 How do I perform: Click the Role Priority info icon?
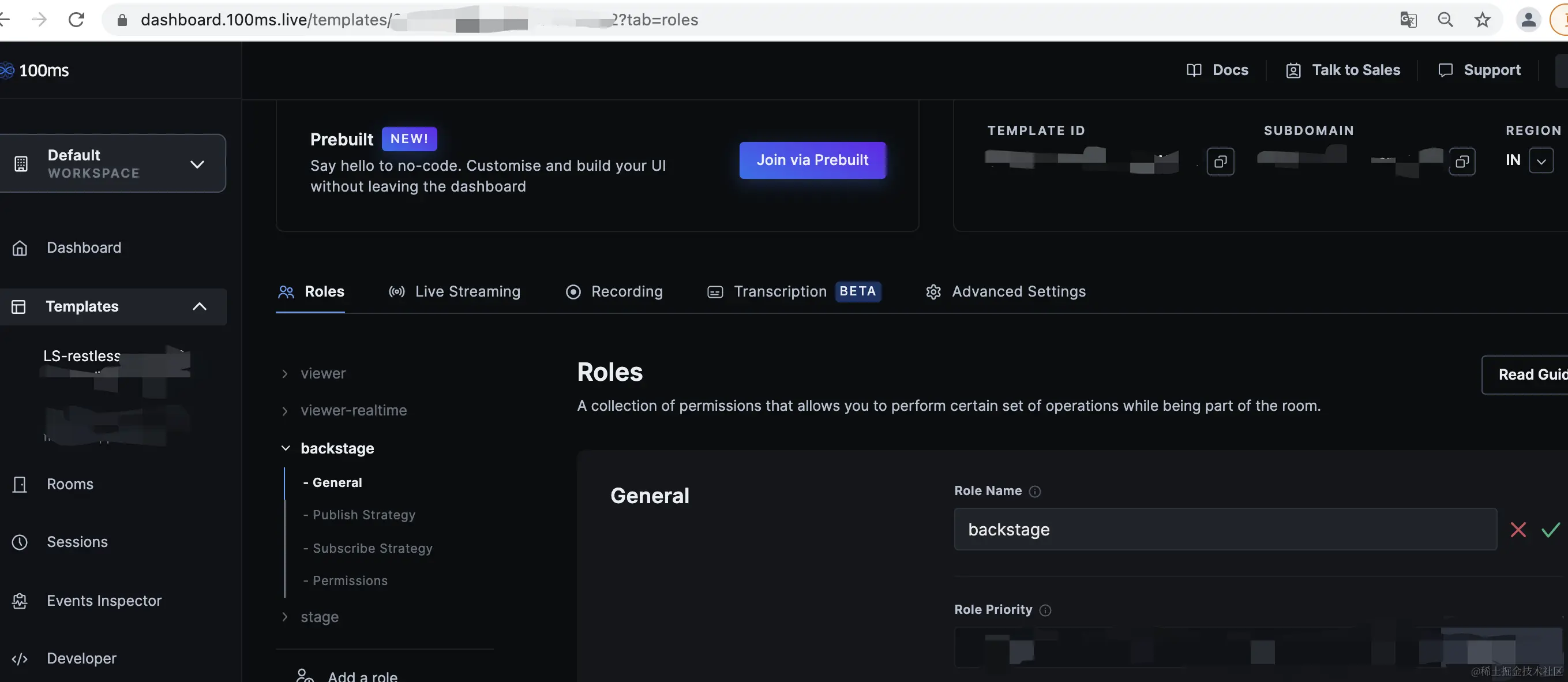pos(1045,610)
